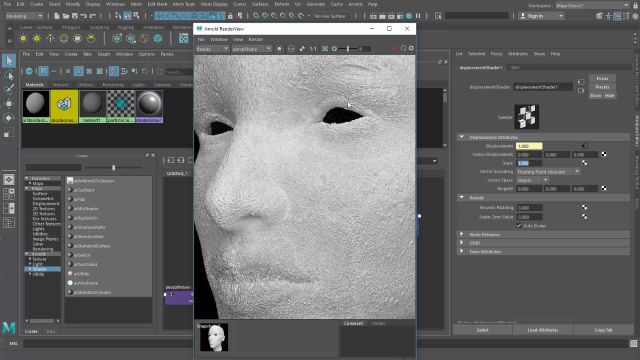The width and height of the screenshot is (640, 360).
Task: Click input connection arrow icon beside displacementShader field
Action: 581,82
